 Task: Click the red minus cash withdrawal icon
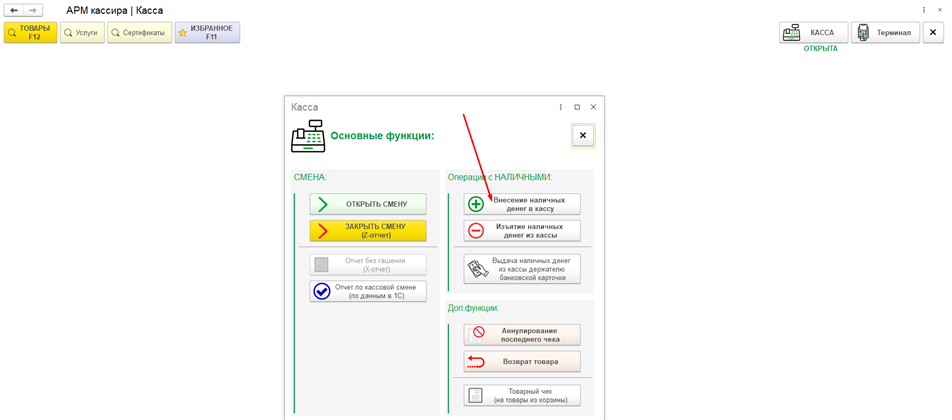pos(477,231)
